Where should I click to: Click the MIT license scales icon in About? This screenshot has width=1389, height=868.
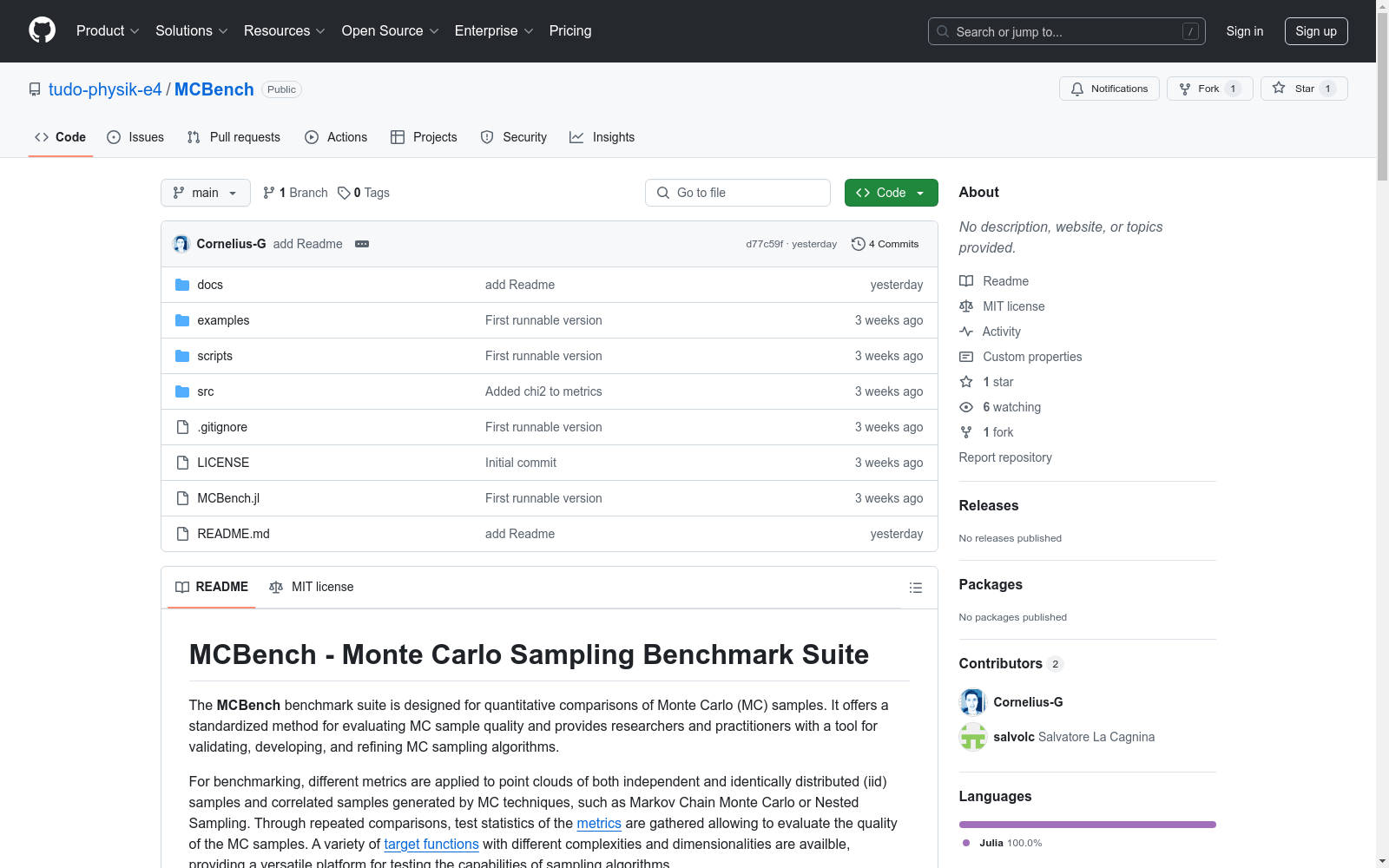pyautogui.click(x=966, y=306)
